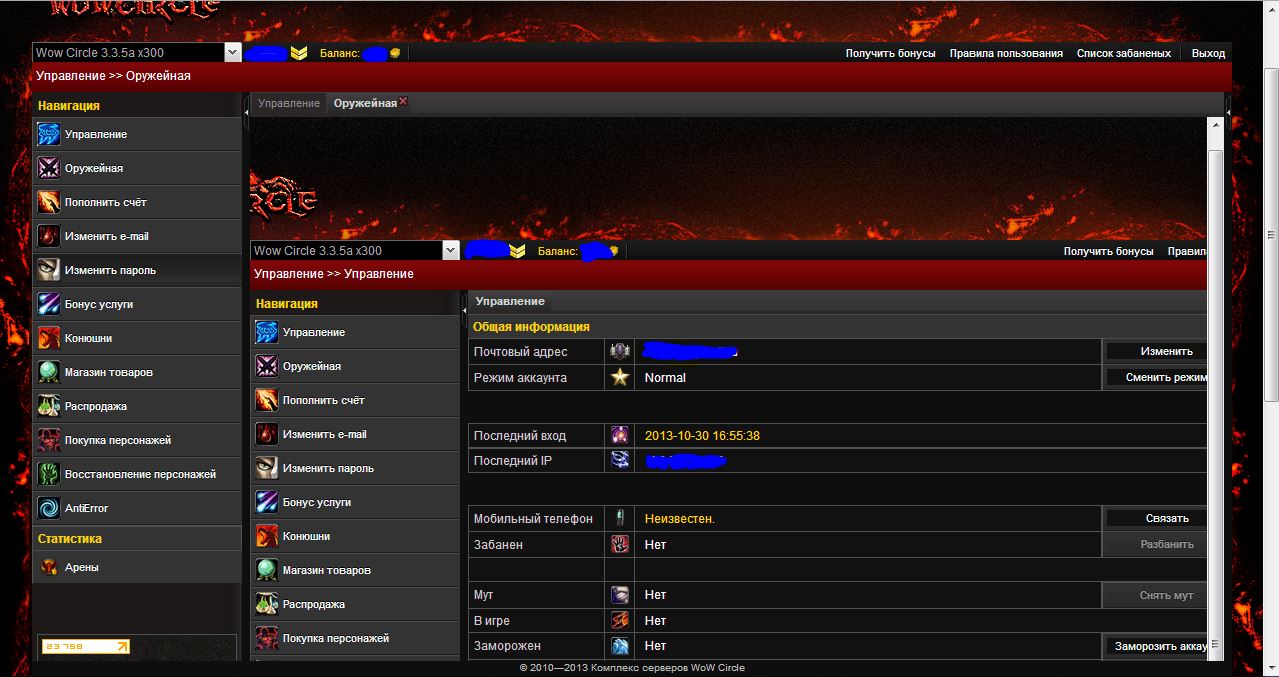Click the Последний вход icon
The height and width of the screenshot is (677, 1279).
(620, 435)
